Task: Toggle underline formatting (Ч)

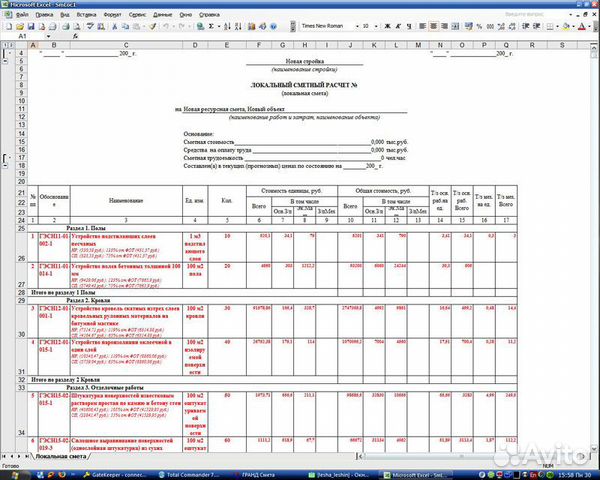Action: tap(409, 26)
